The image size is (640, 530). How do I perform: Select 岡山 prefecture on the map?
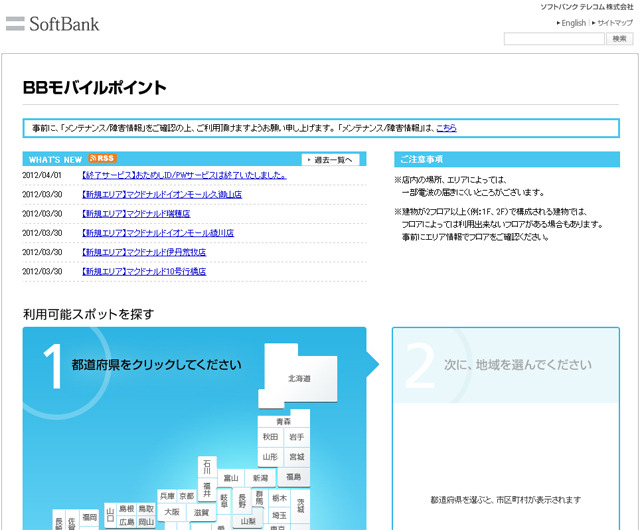[146, 522]
